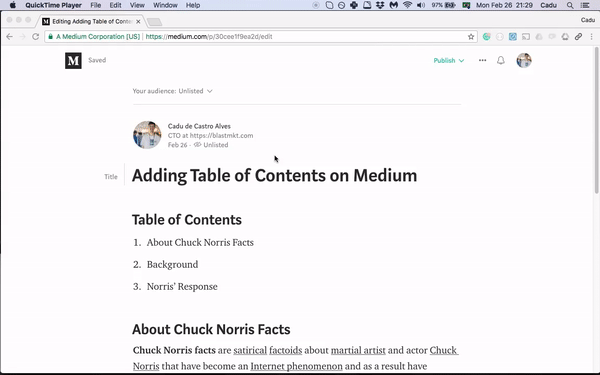Screen dimensions: 600x375
Task: Open the File menu
Action: click(x=96, y=5)
